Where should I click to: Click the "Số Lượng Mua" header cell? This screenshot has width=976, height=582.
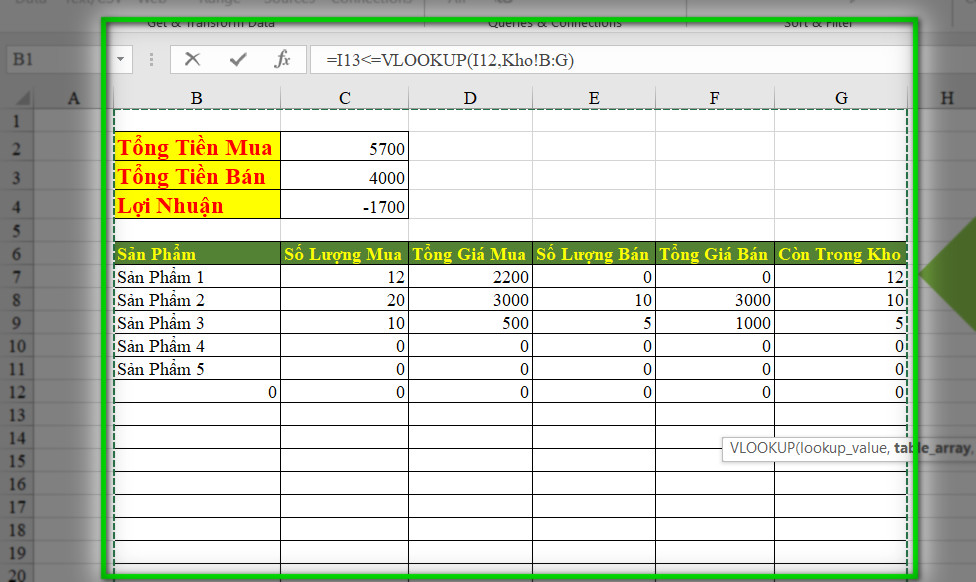(x=344, y=254)
